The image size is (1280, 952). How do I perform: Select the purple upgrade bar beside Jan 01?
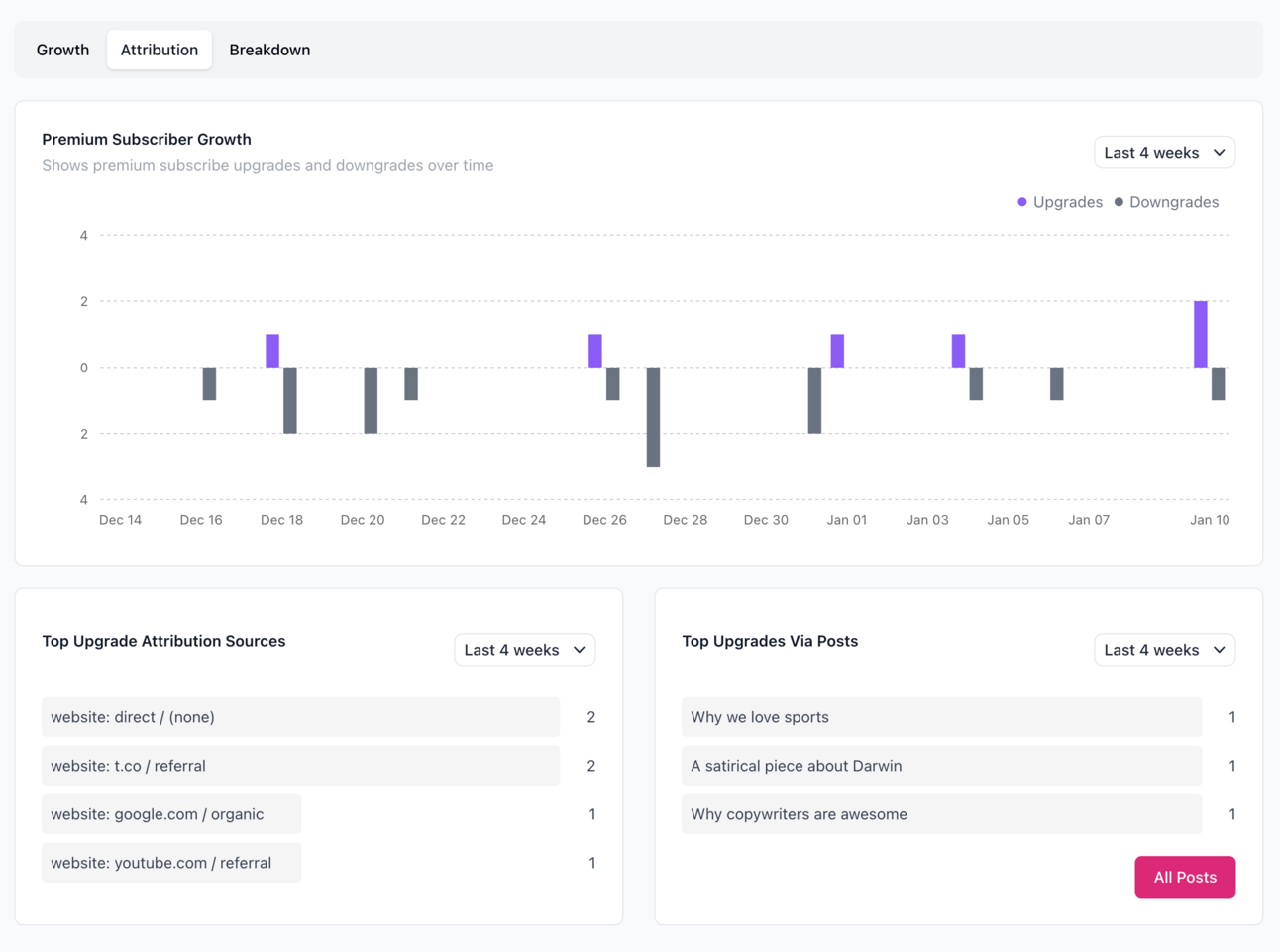click(837, 351)
